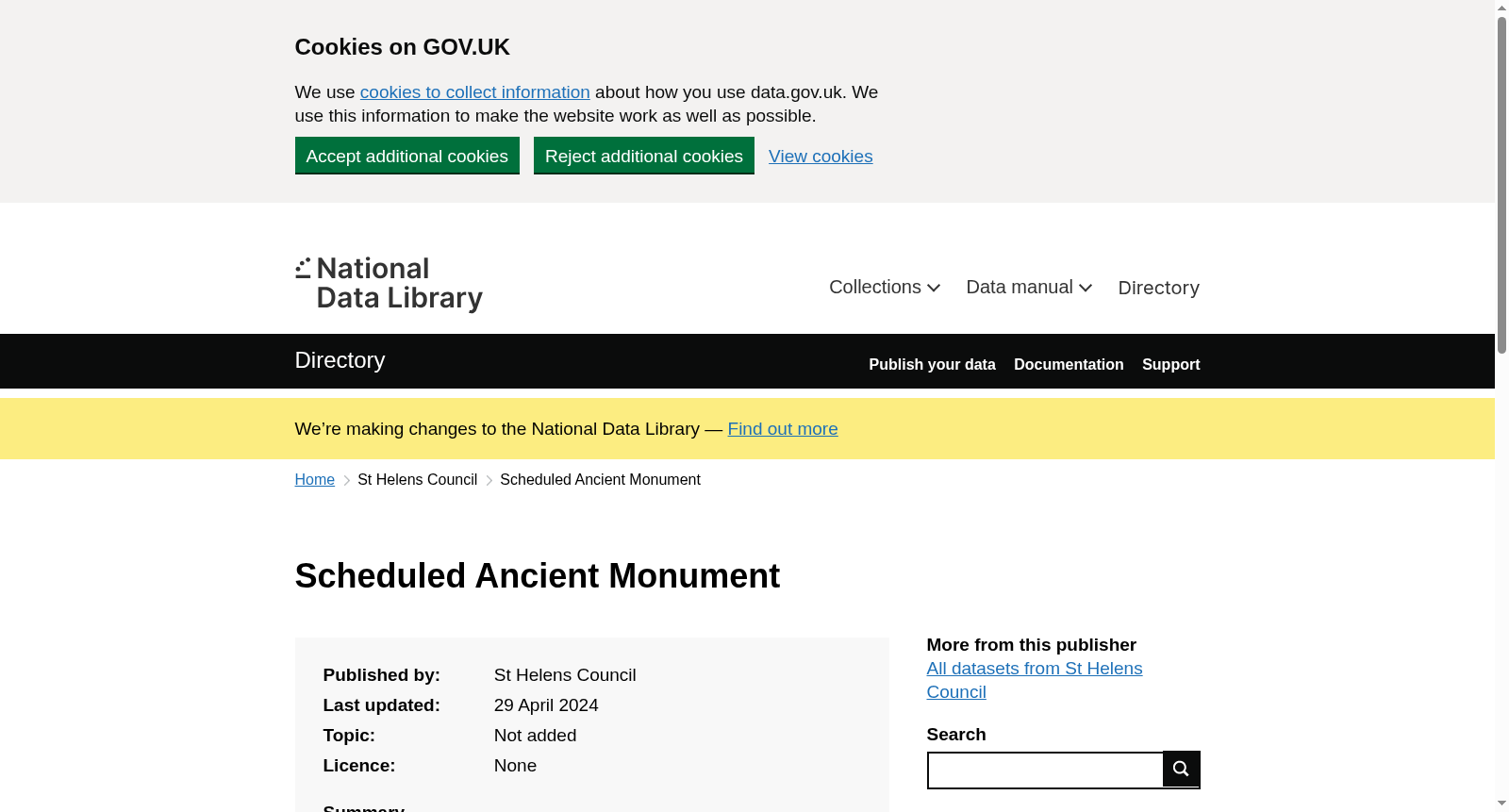1509x812 pixels.
Task: Open the Publish your data page
Action: tap(932, 364)
